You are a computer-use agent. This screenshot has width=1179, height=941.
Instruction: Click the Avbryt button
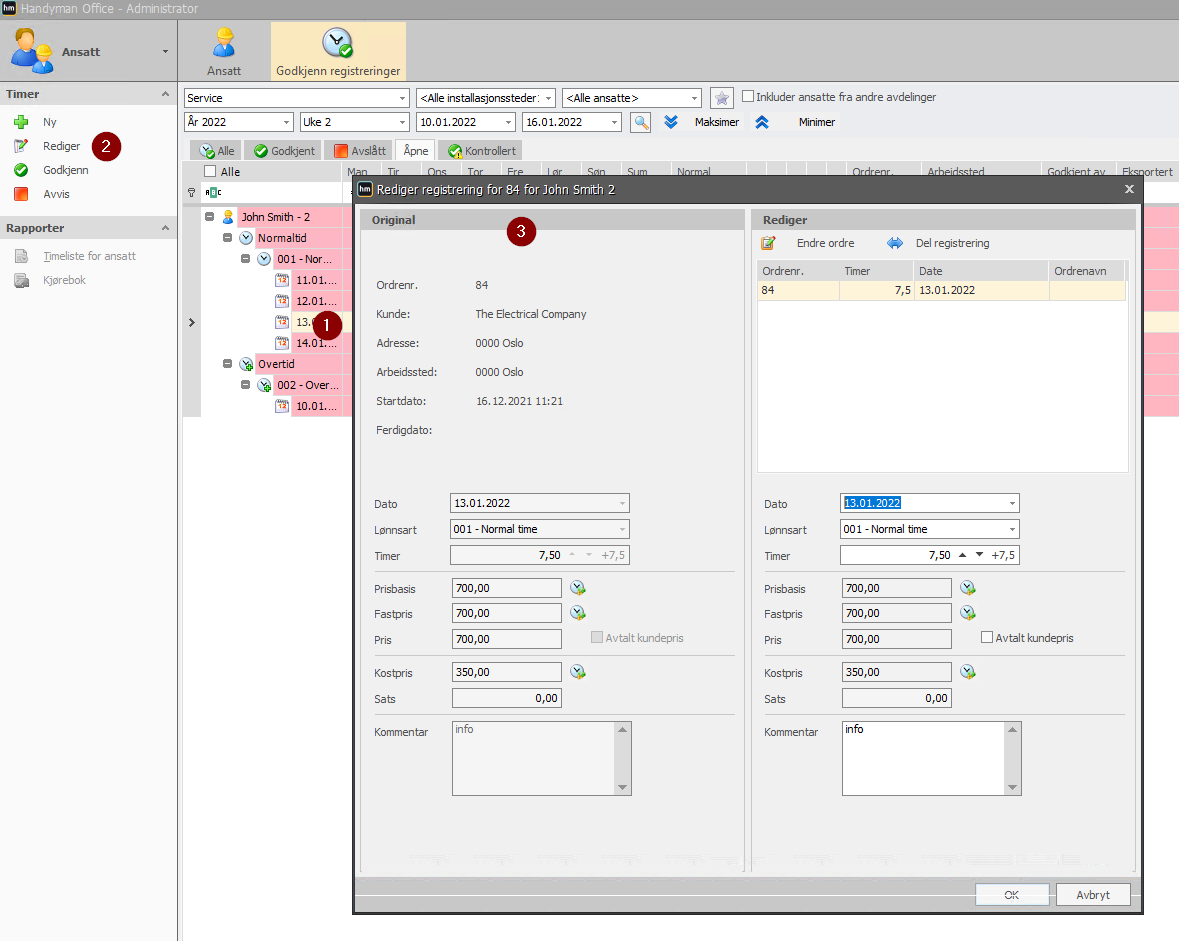[1093, 894]
